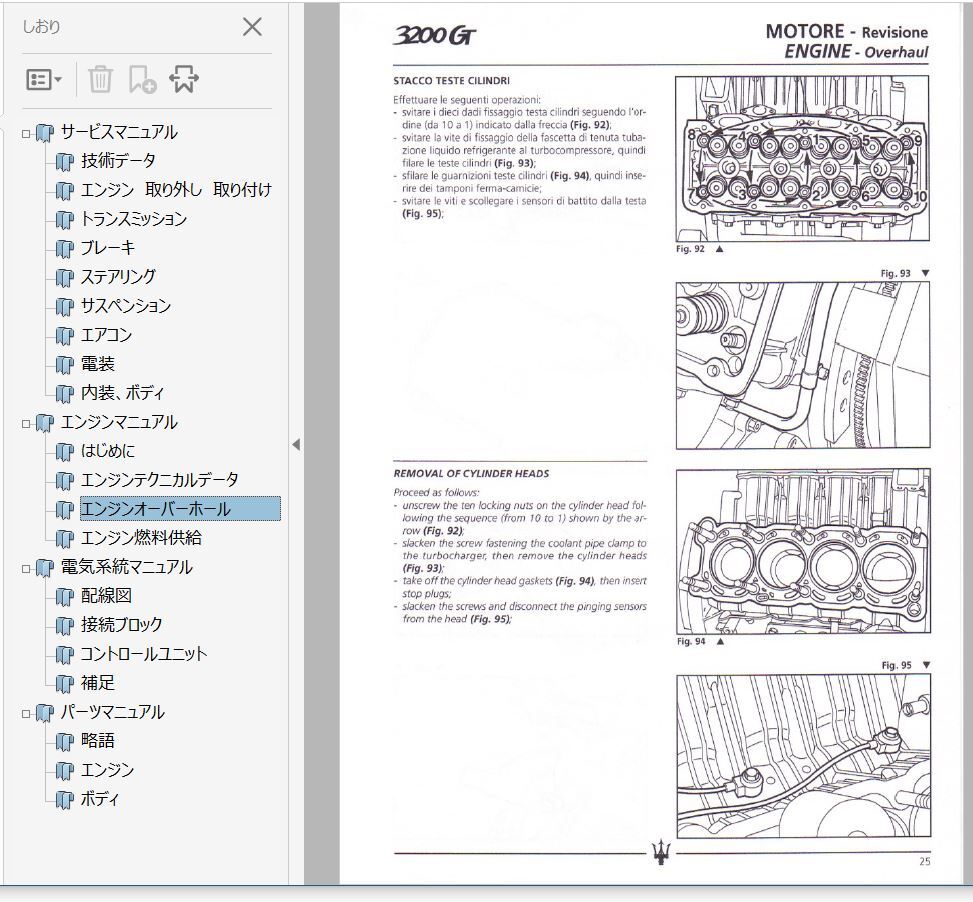Screen dimensions: 973x902
Task: Add a new bookmark with the plus icon
Action: click(x=142, y=79)
